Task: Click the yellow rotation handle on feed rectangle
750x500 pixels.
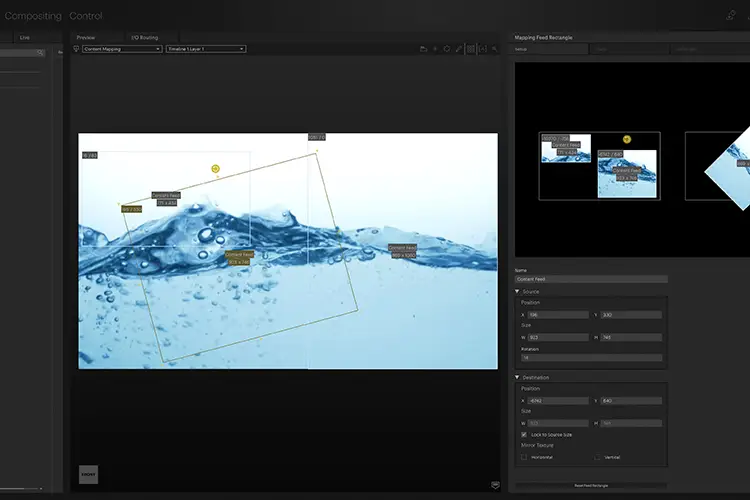Action: [x=215, y=168]
